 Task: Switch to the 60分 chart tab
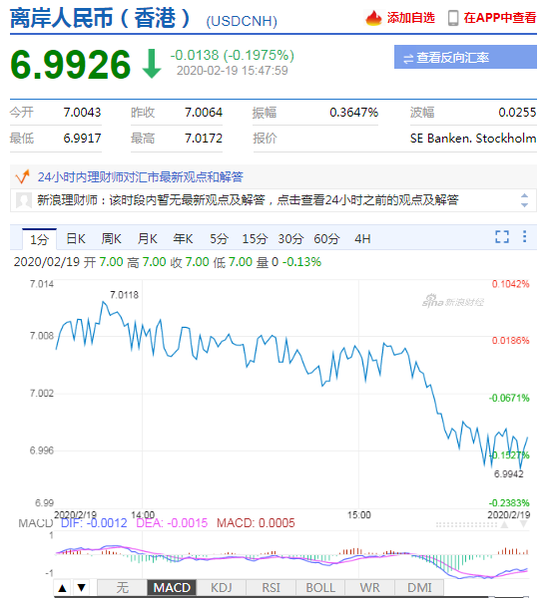pos(326,239)
